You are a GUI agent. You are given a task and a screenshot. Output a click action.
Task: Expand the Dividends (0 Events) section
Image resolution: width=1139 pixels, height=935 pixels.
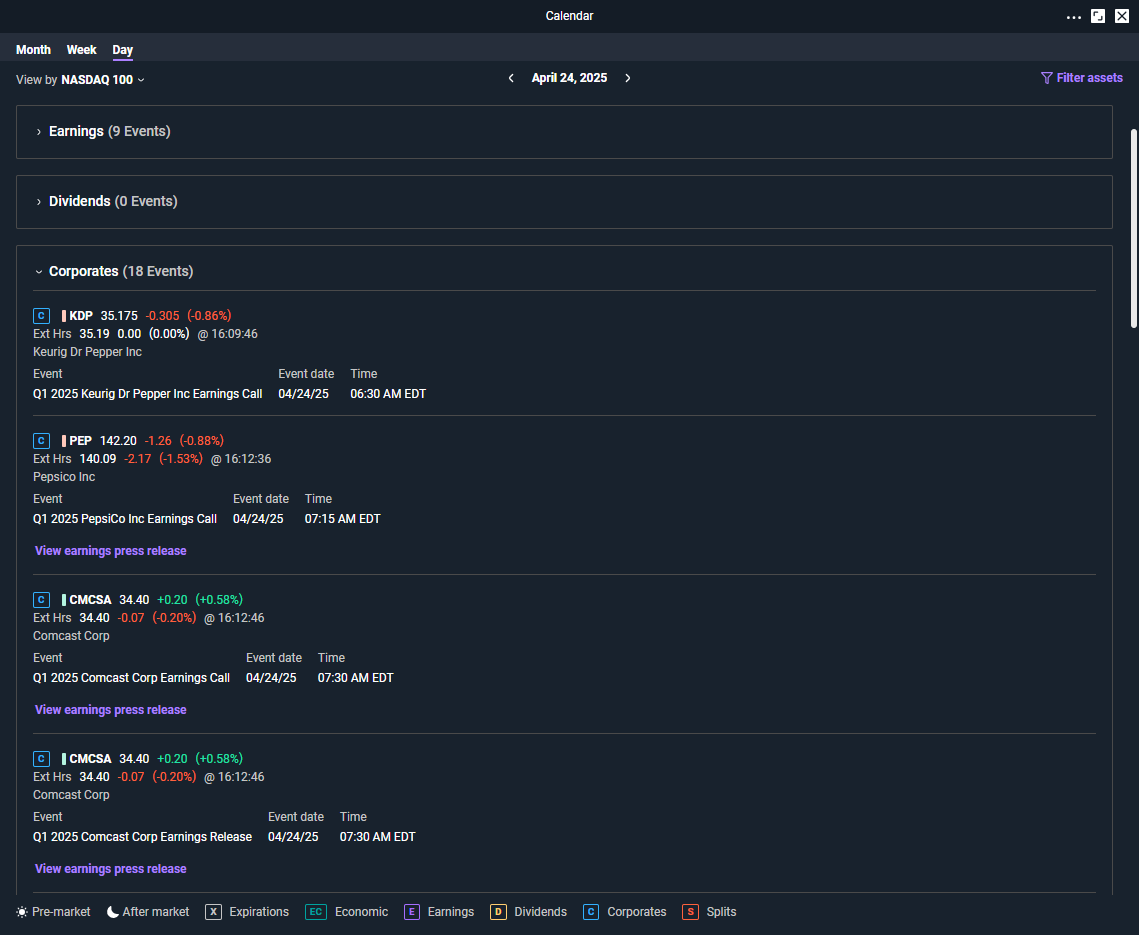click(564, 201)
